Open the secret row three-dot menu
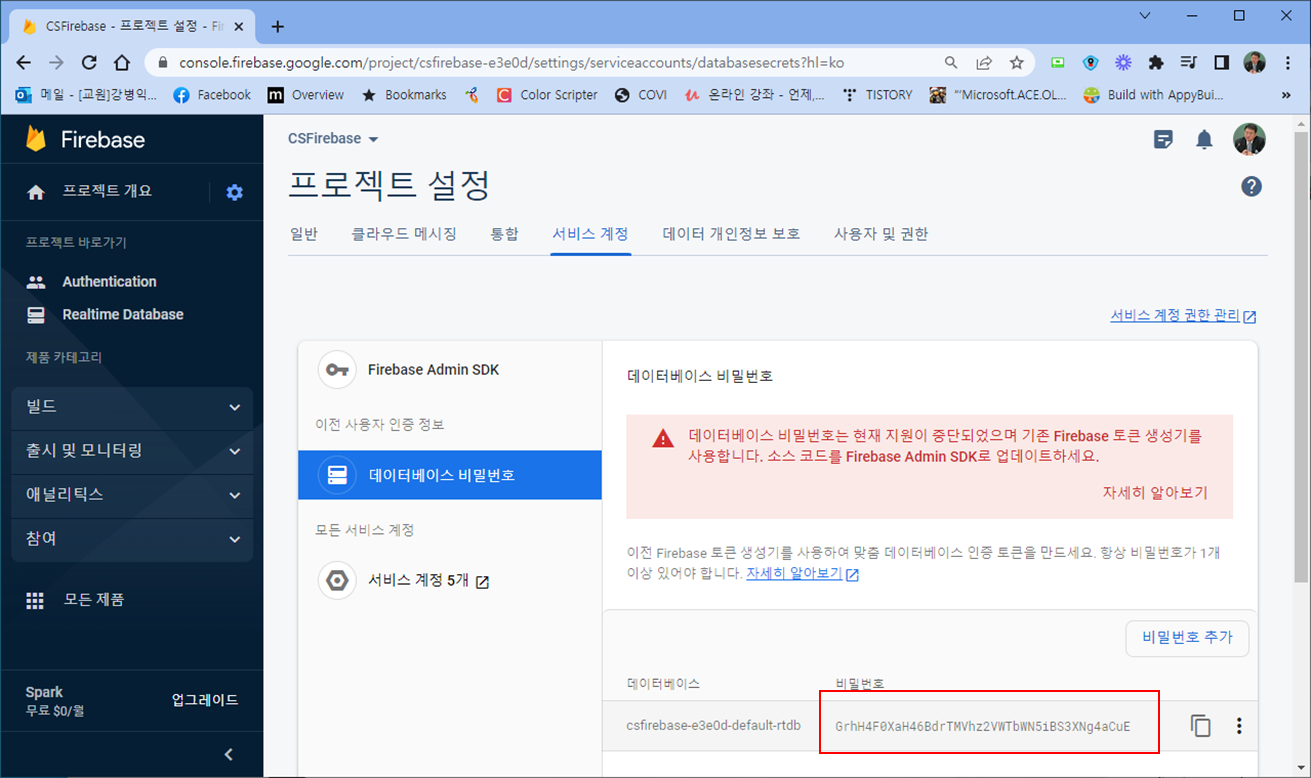 [1239, 726]
